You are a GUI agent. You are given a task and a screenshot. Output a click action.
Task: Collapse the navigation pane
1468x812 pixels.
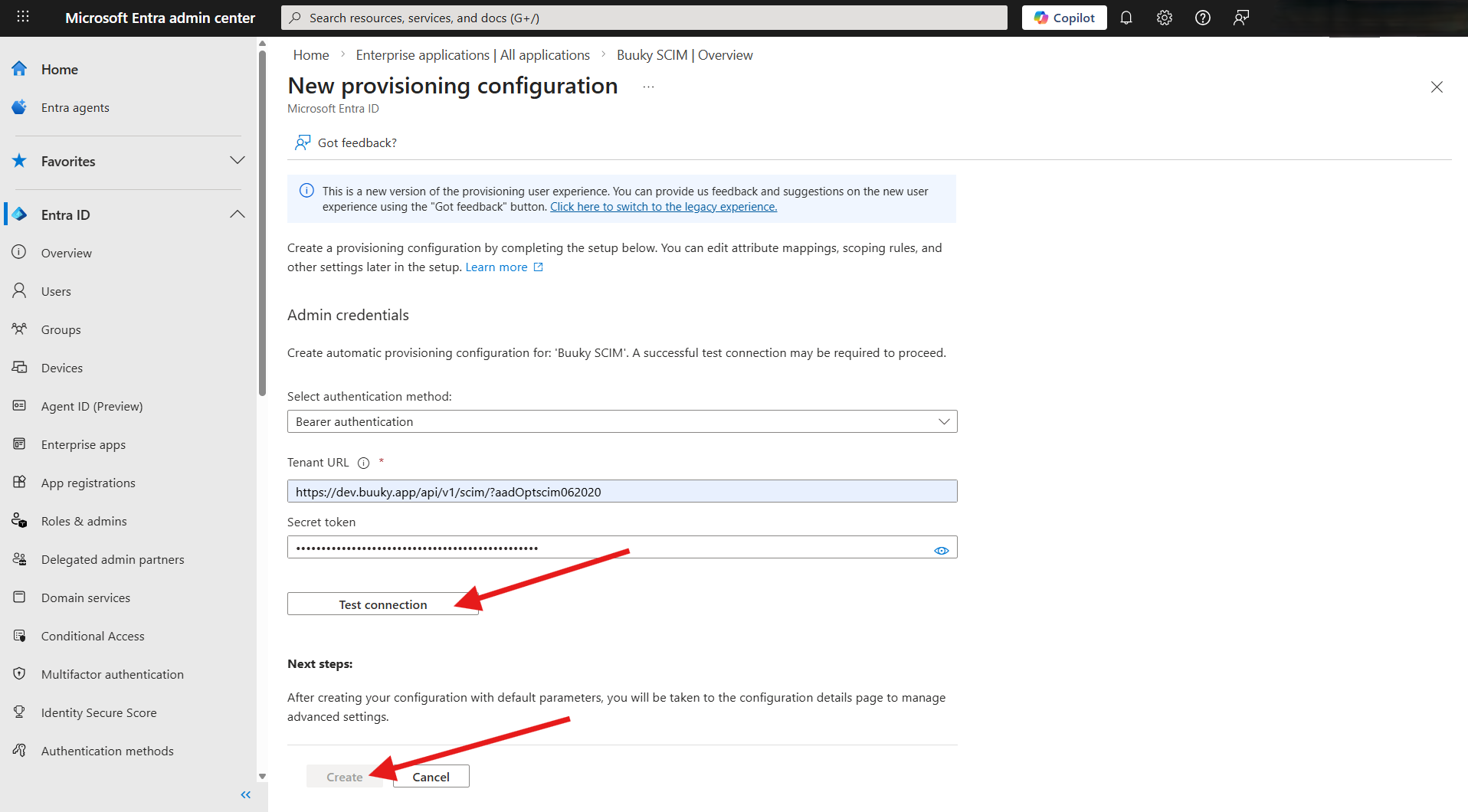246,794
